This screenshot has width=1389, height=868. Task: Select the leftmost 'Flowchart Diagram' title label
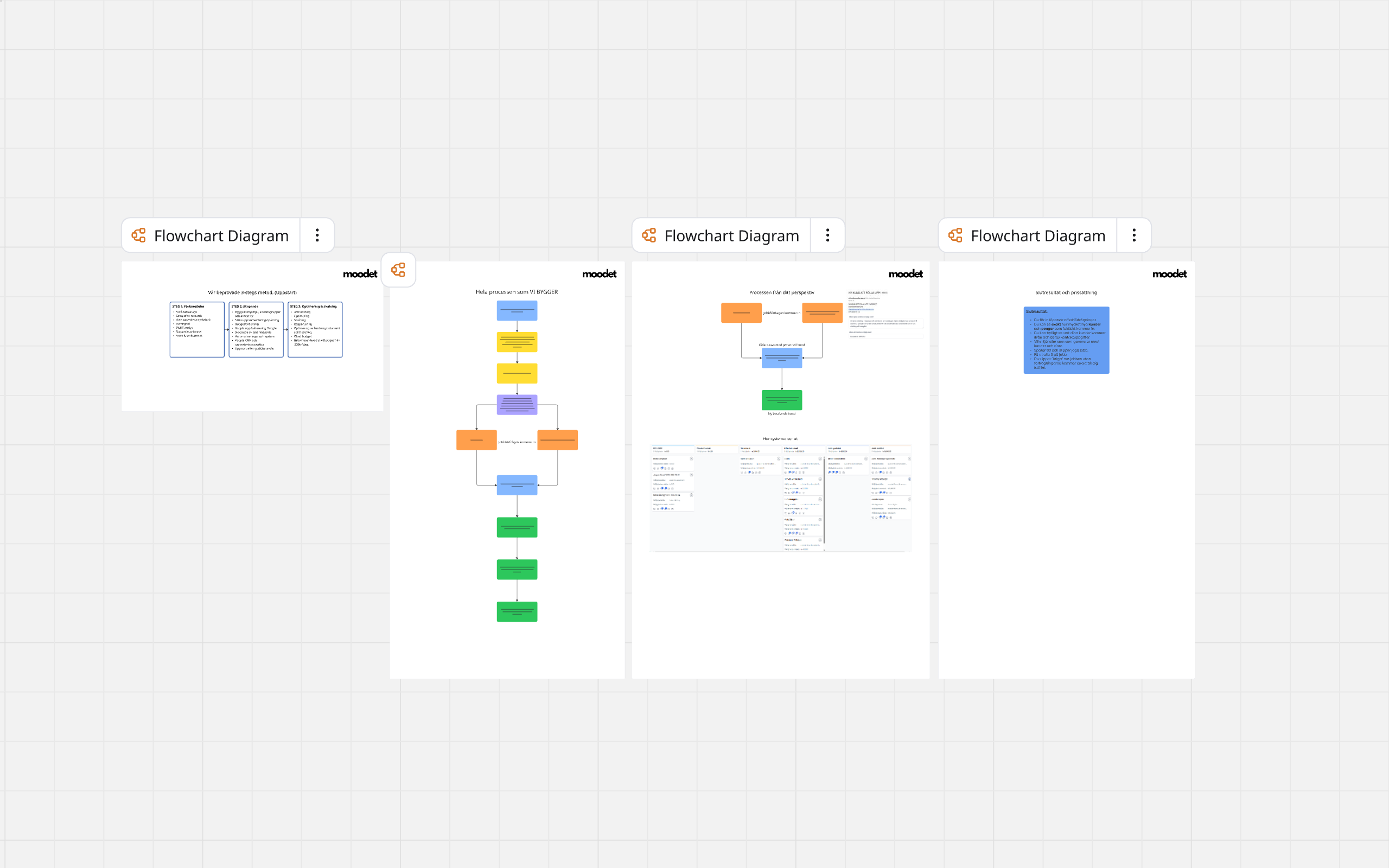coord(221,236)
